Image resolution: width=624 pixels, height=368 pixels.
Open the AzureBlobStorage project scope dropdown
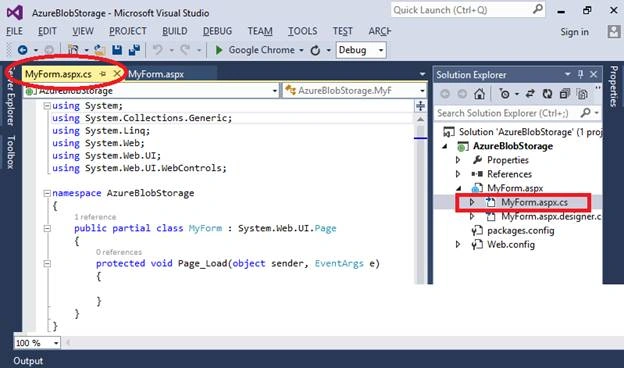[275, 91]
